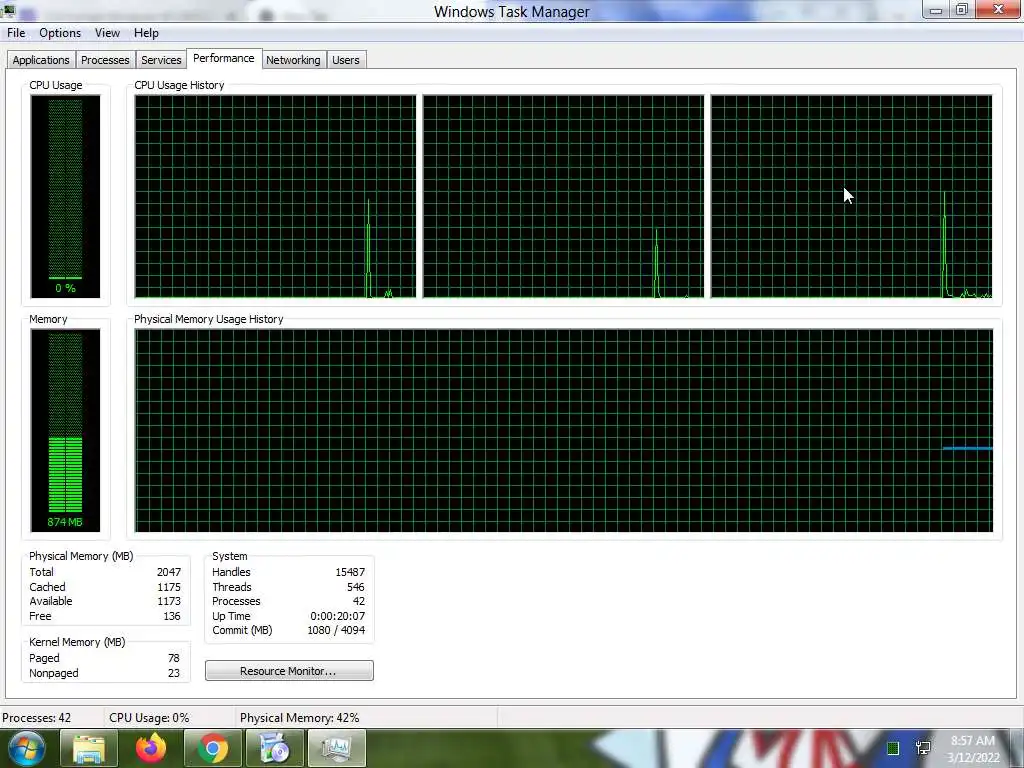
Task: Click the CPU Usage History label
Action: [180, 86]
